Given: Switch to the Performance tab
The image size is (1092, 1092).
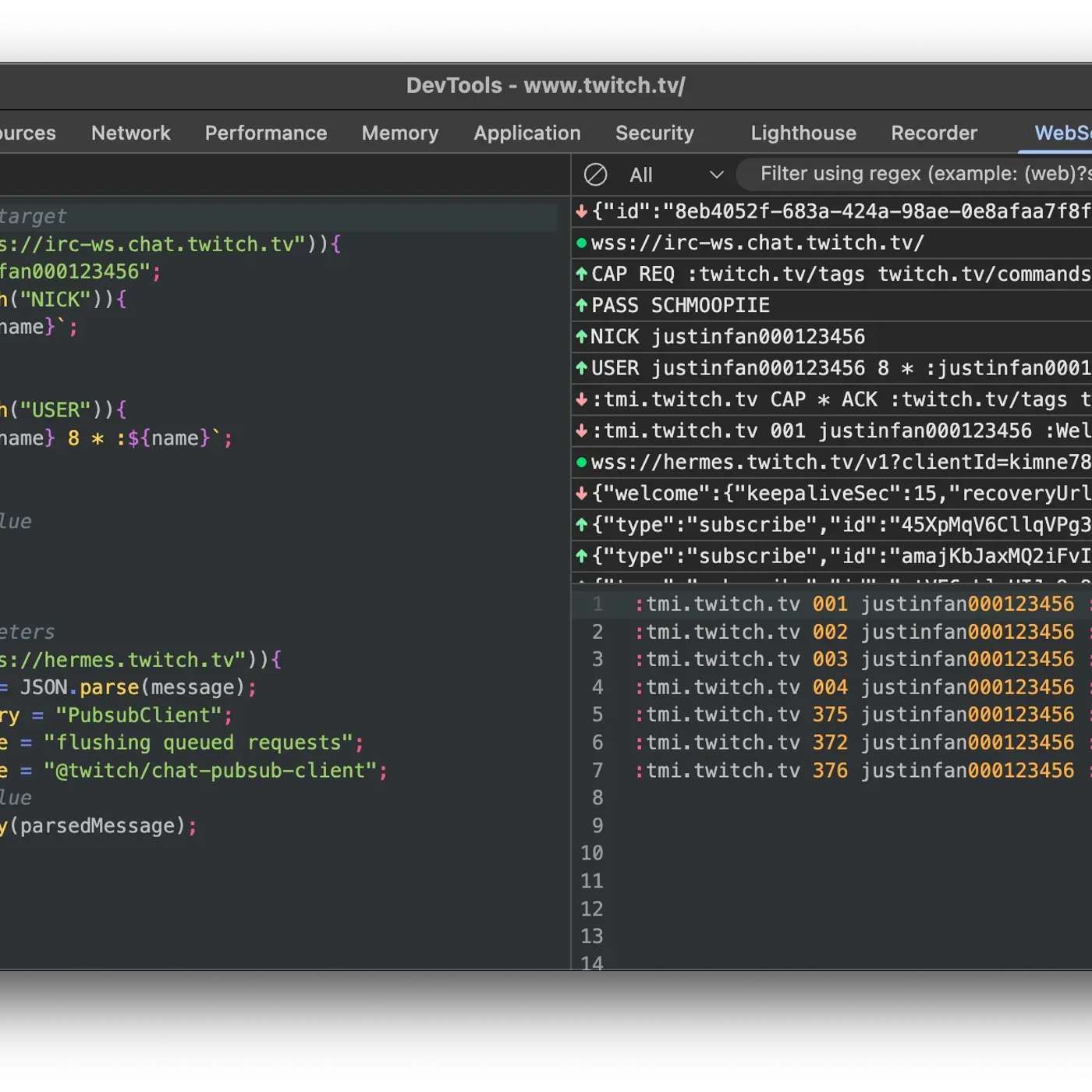Looking at the screenshot, I should [x=266, y=133].
